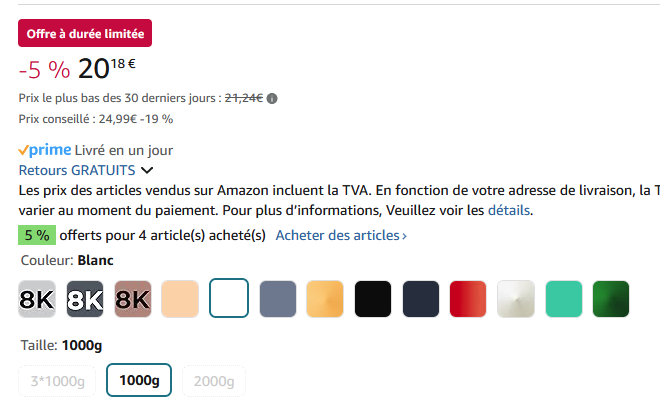Image resolution: width=660 pixels, height=399 pixels.
Task: Choose the 2000g size option
Action: click(214, 381)
